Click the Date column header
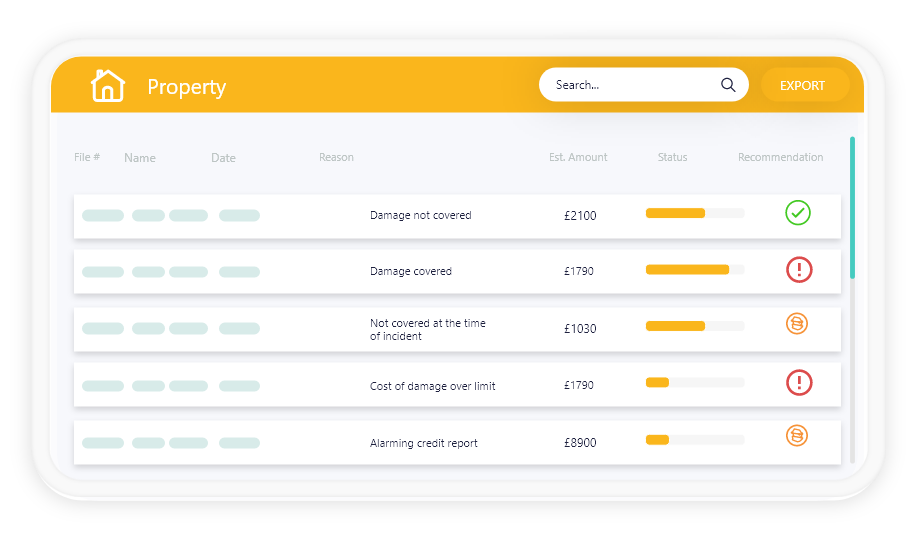Image resolution: width=918 pixels, height=534 pixels. (223, 158)
